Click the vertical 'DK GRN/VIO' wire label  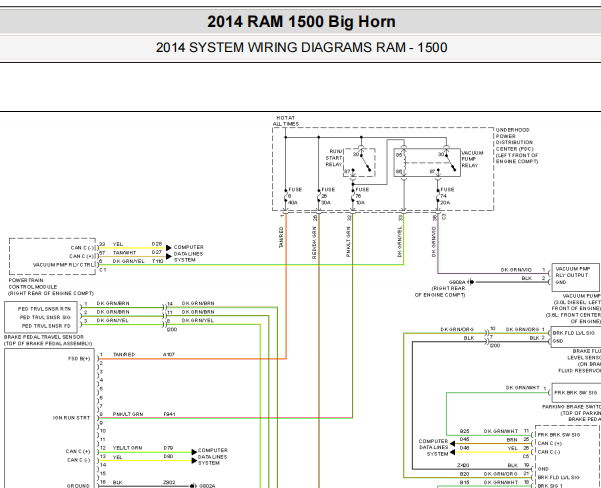[434, 242]
